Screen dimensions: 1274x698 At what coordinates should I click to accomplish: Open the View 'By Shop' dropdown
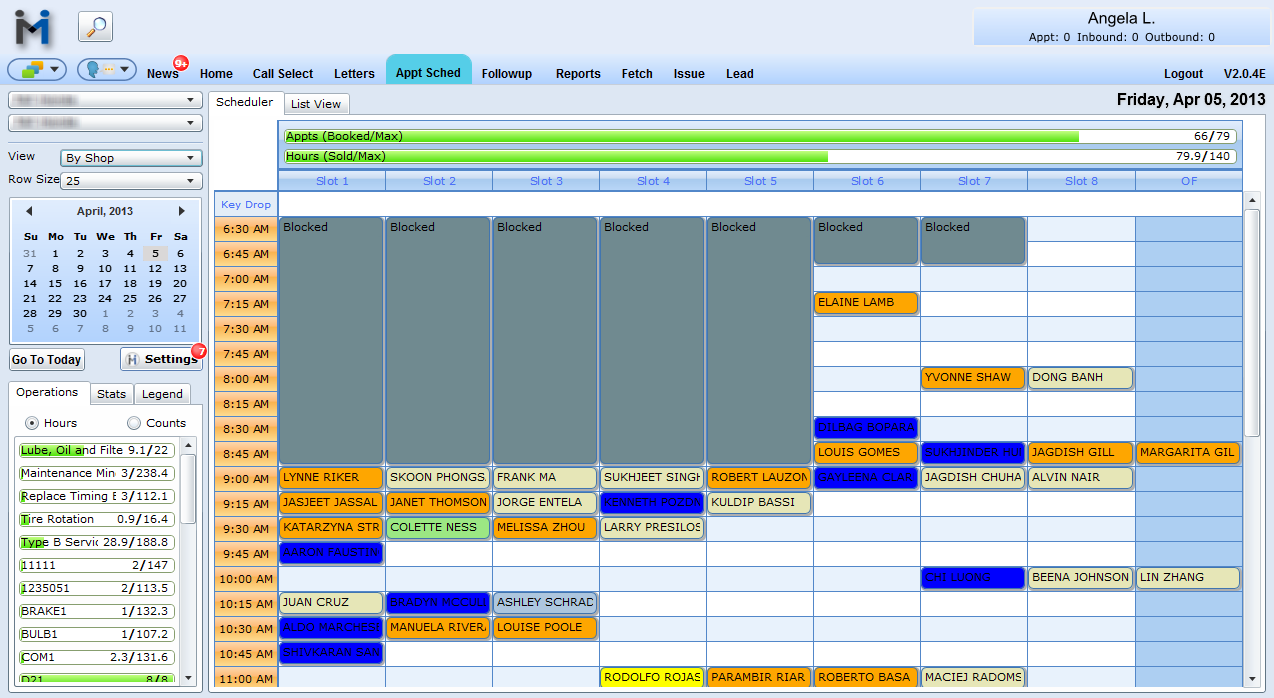(131, 158)
